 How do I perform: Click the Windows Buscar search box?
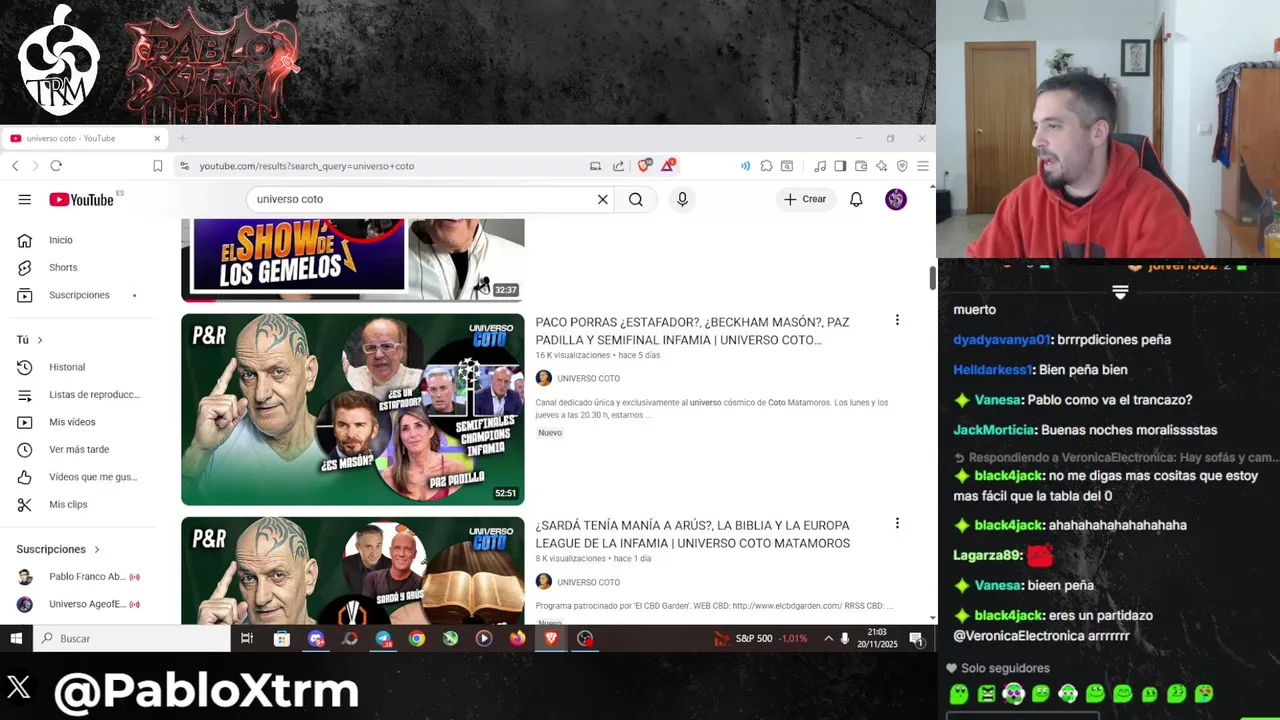click(x=131, y=638)
